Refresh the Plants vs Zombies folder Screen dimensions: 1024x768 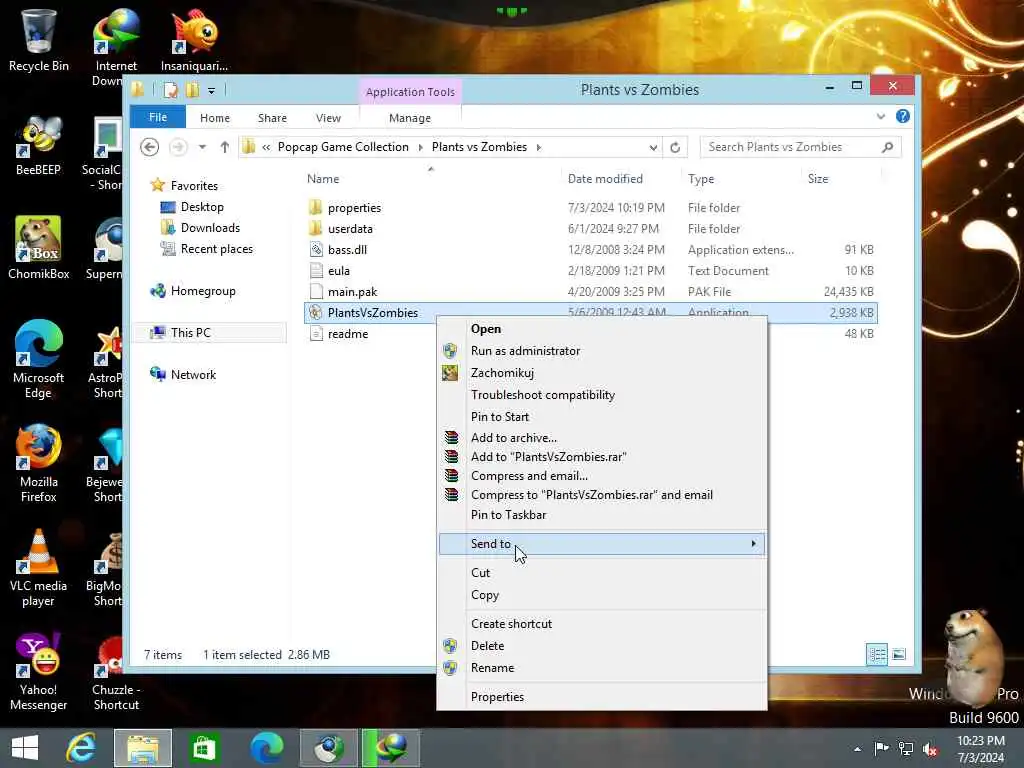click(x=675, y=148)
